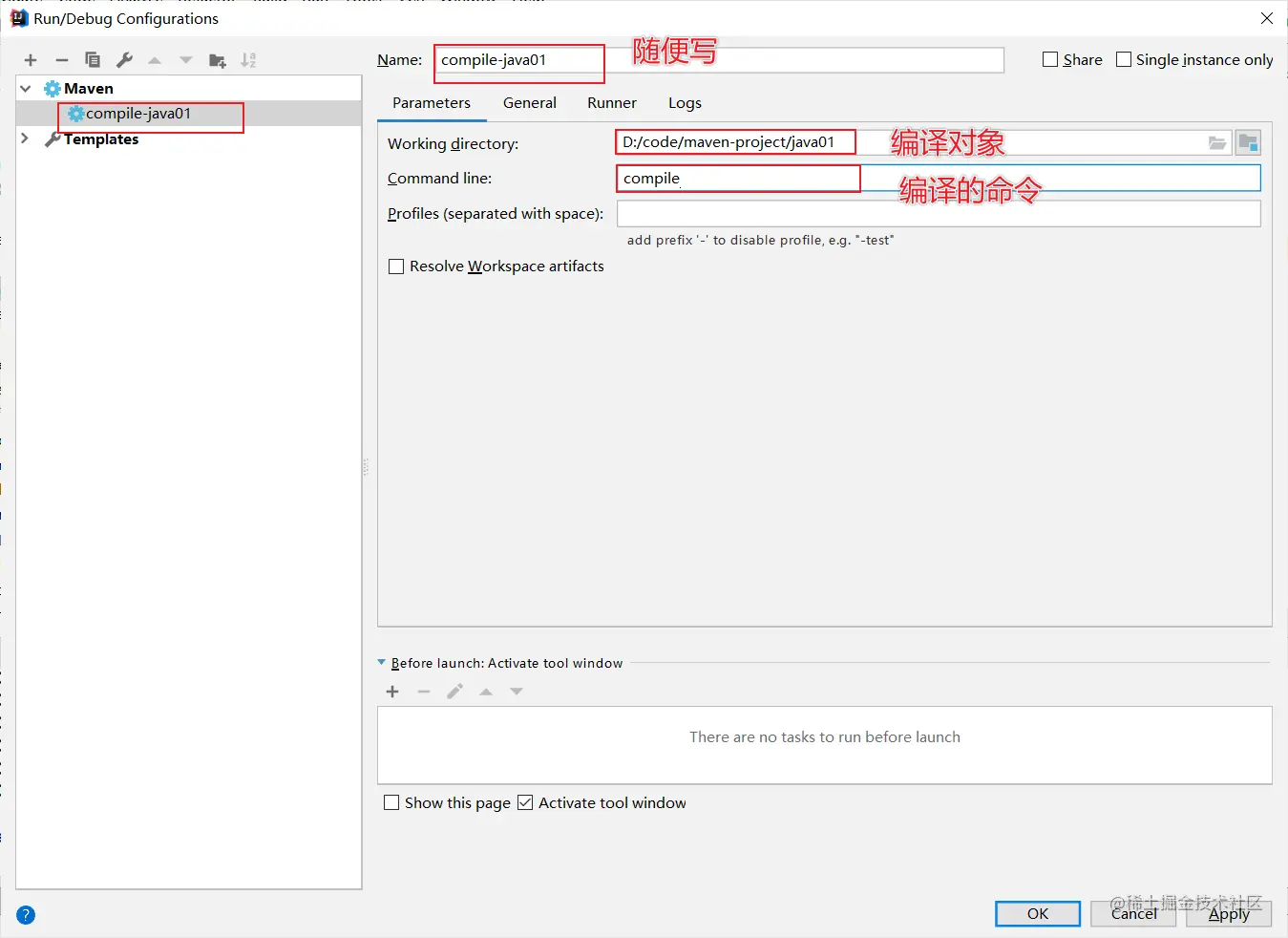Click the Profiles input field
Viewport: 1288px width, 938px height.
pyautogui.click(x=939, y=214)
